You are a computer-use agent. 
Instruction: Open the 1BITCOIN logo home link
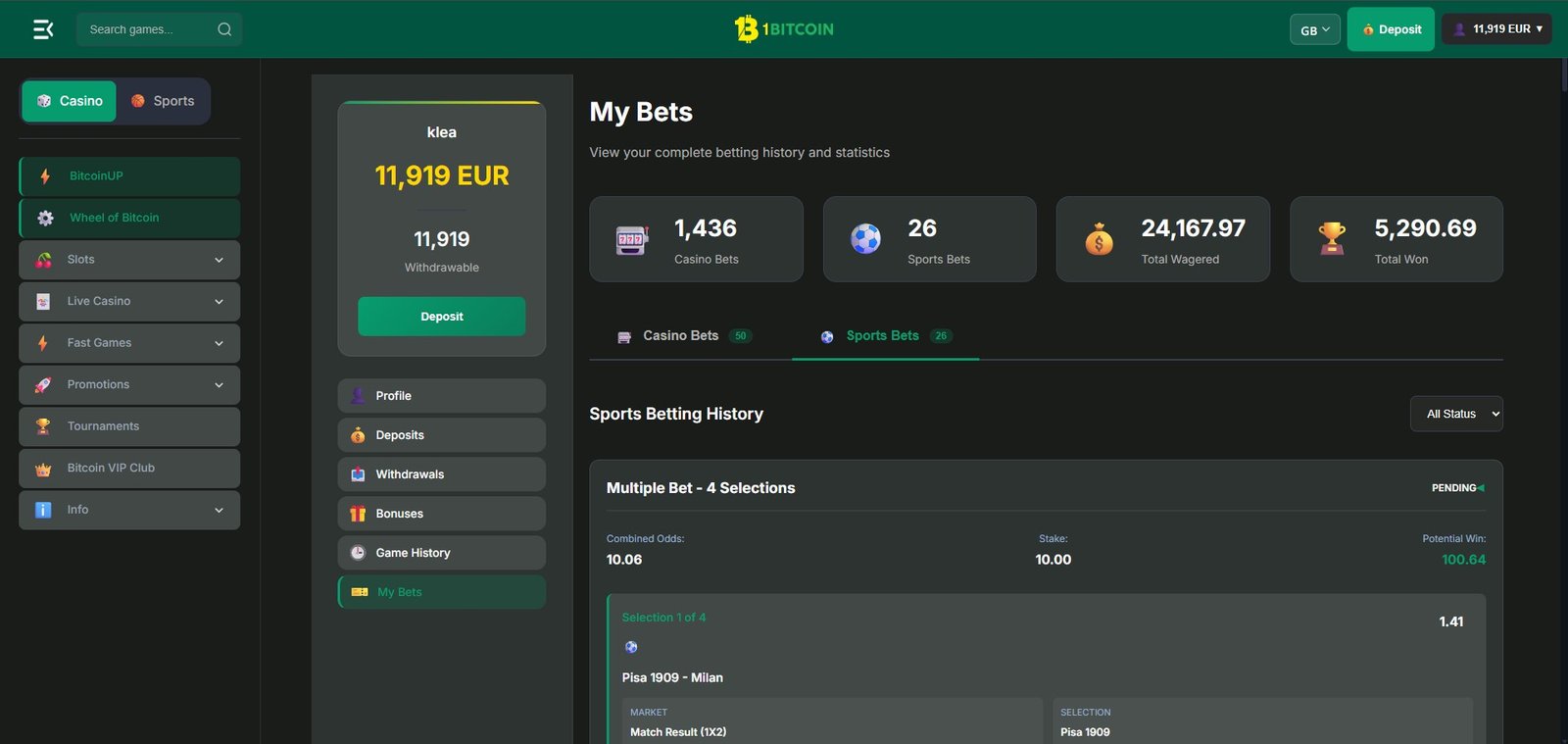(784, 29)
